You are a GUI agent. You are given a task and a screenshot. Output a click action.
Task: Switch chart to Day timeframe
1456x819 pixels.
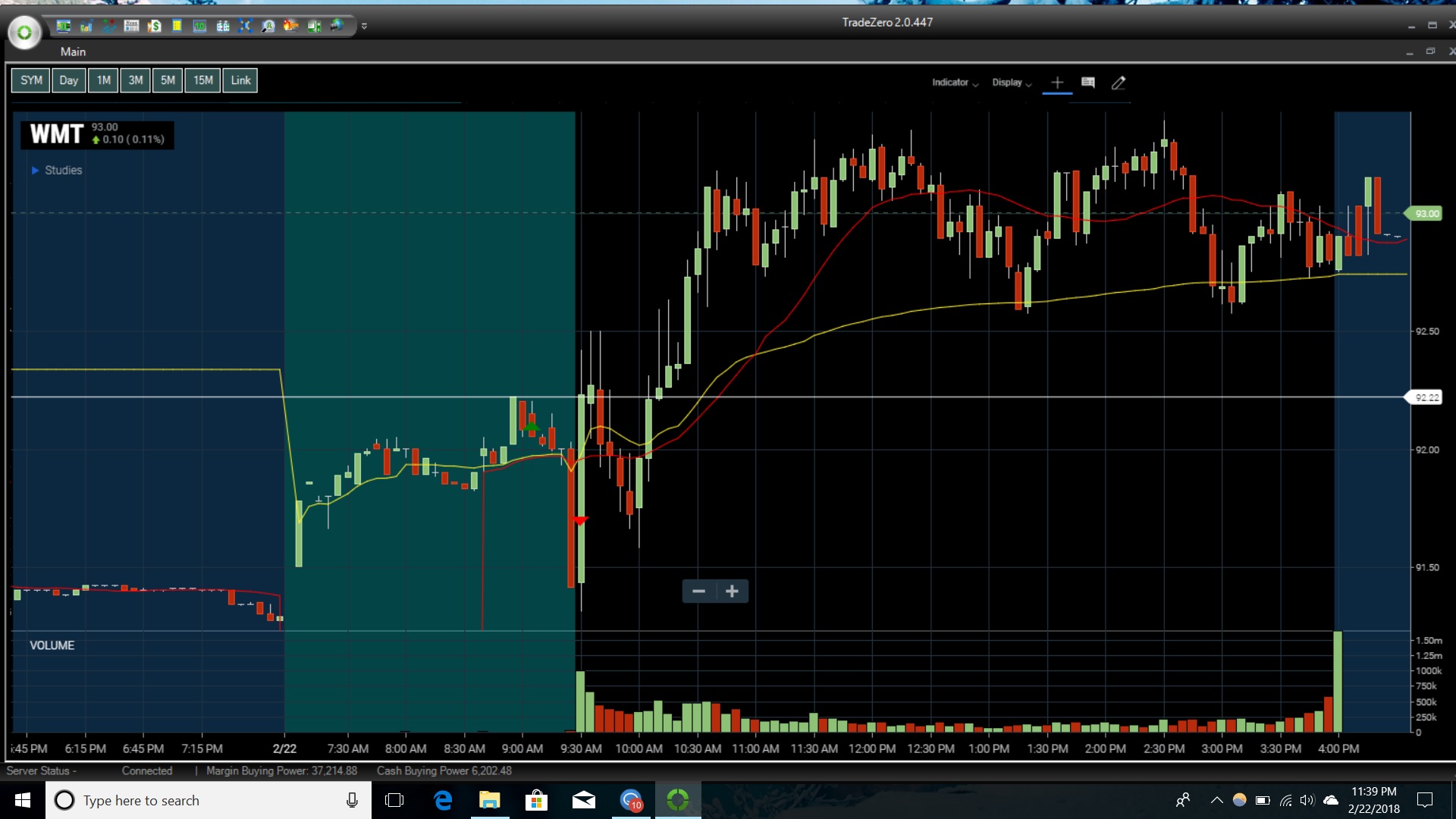click(69, 80)
